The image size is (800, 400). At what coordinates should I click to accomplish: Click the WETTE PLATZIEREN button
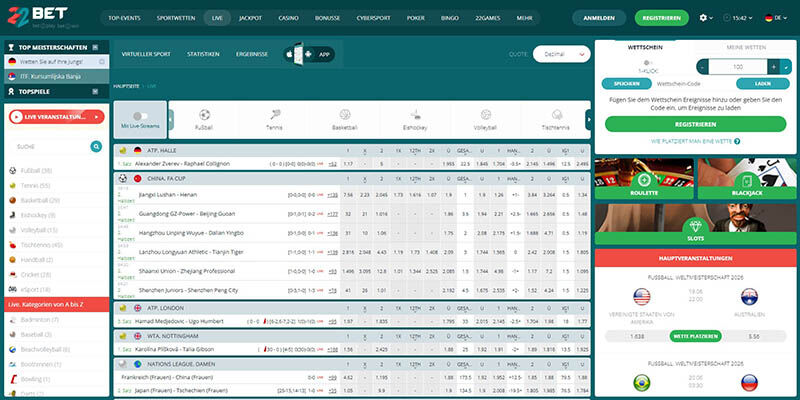point(695,336)
